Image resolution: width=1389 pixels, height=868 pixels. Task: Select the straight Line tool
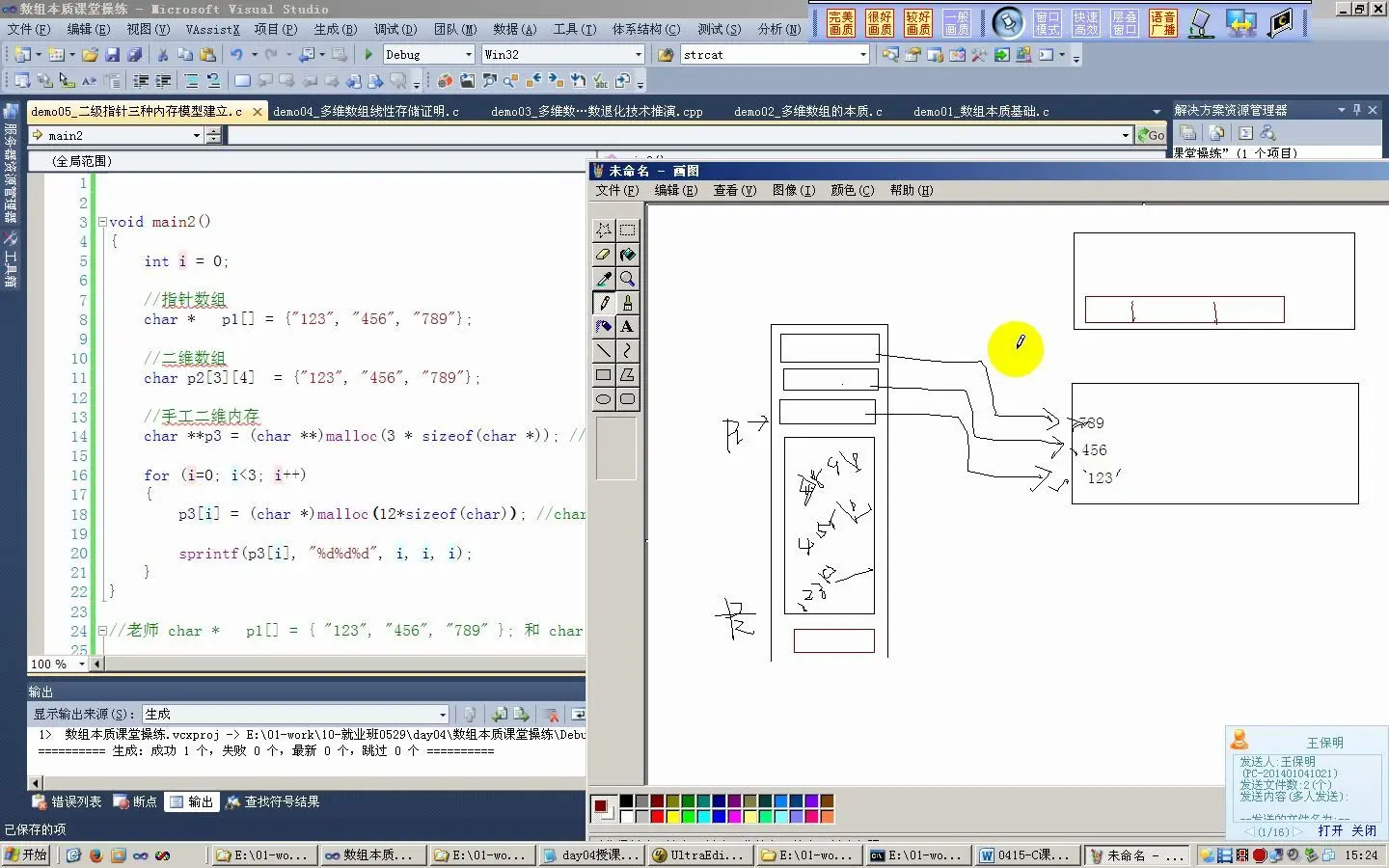pos(604,350)
